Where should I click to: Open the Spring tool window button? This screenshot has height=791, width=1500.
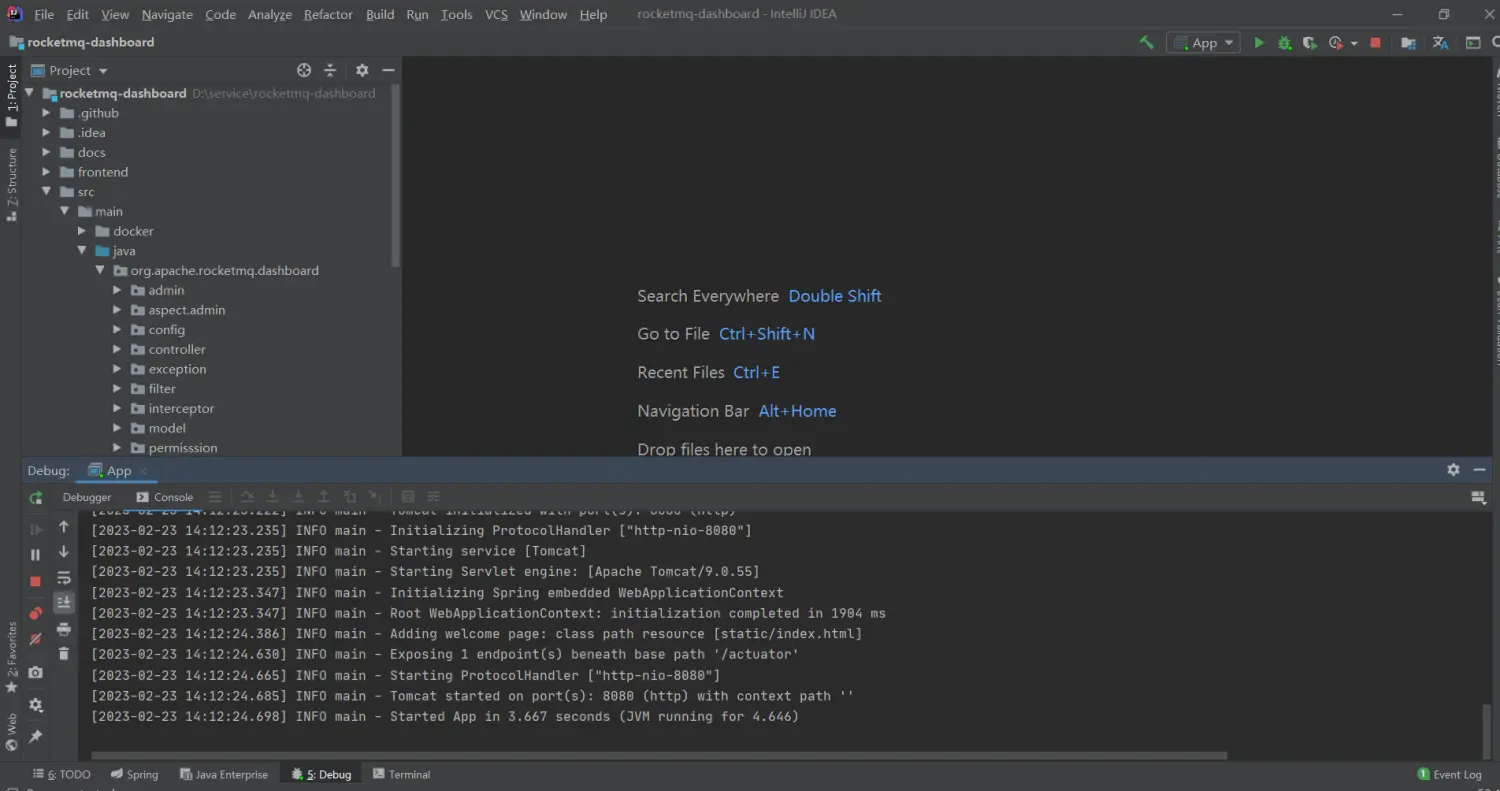pos(134,774)
